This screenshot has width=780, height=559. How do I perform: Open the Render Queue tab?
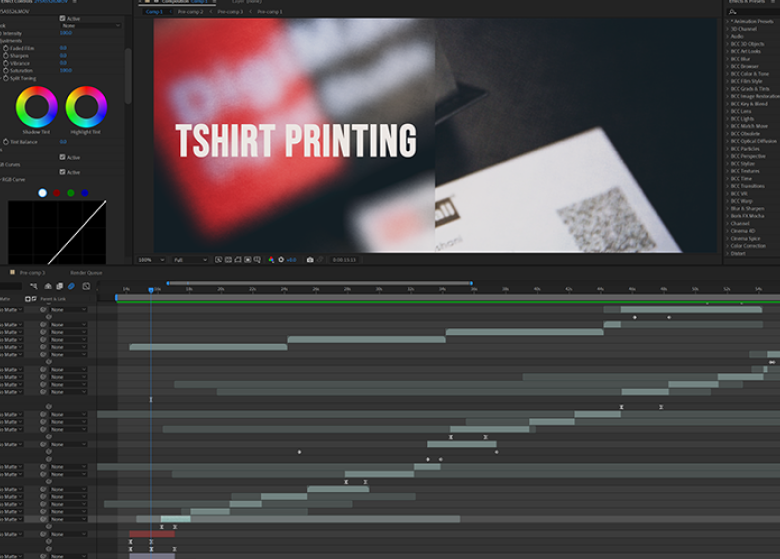(86, 272)
